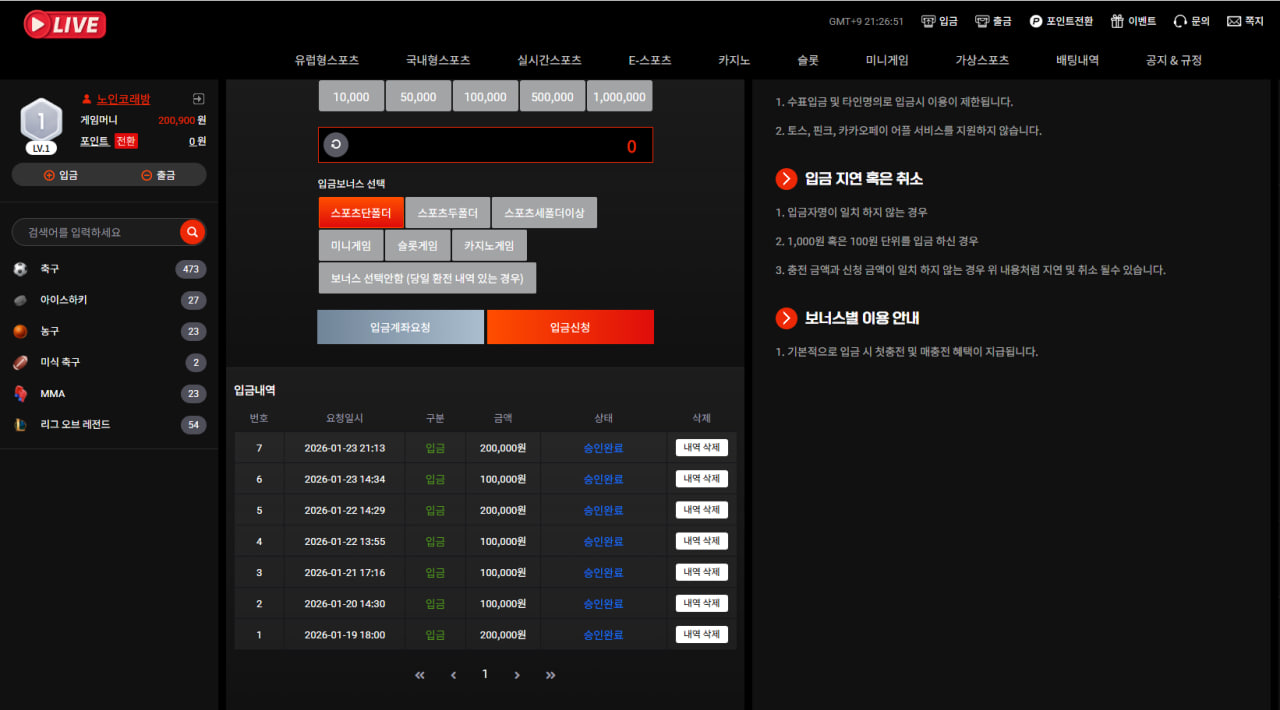Select the 스포츠두폴더 bonus option
The height and width of the screenshot is (710, 1280).
tap(448, 213)
